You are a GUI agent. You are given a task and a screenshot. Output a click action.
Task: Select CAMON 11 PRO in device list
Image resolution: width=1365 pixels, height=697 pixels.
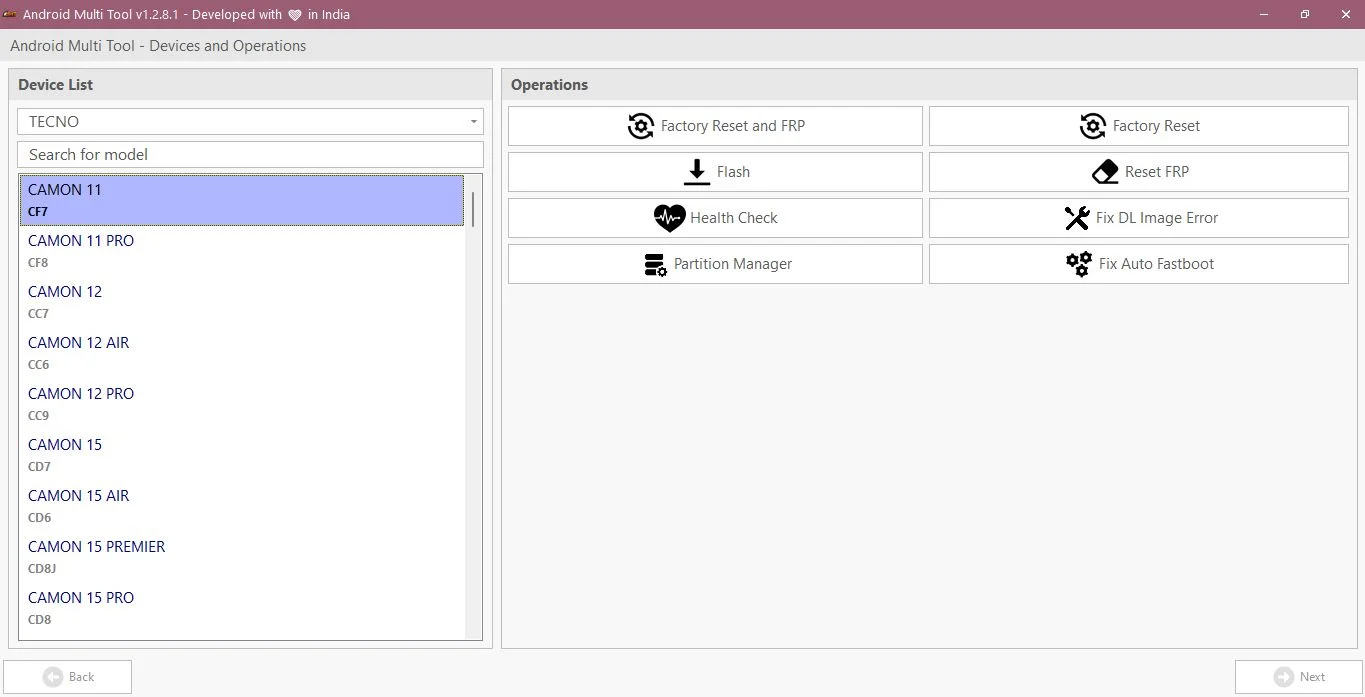pos(242,251)
